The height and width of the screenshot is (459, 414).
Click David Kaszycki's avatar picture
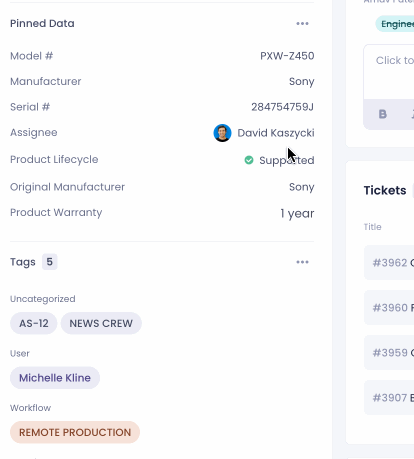click(x=222, y=133)
